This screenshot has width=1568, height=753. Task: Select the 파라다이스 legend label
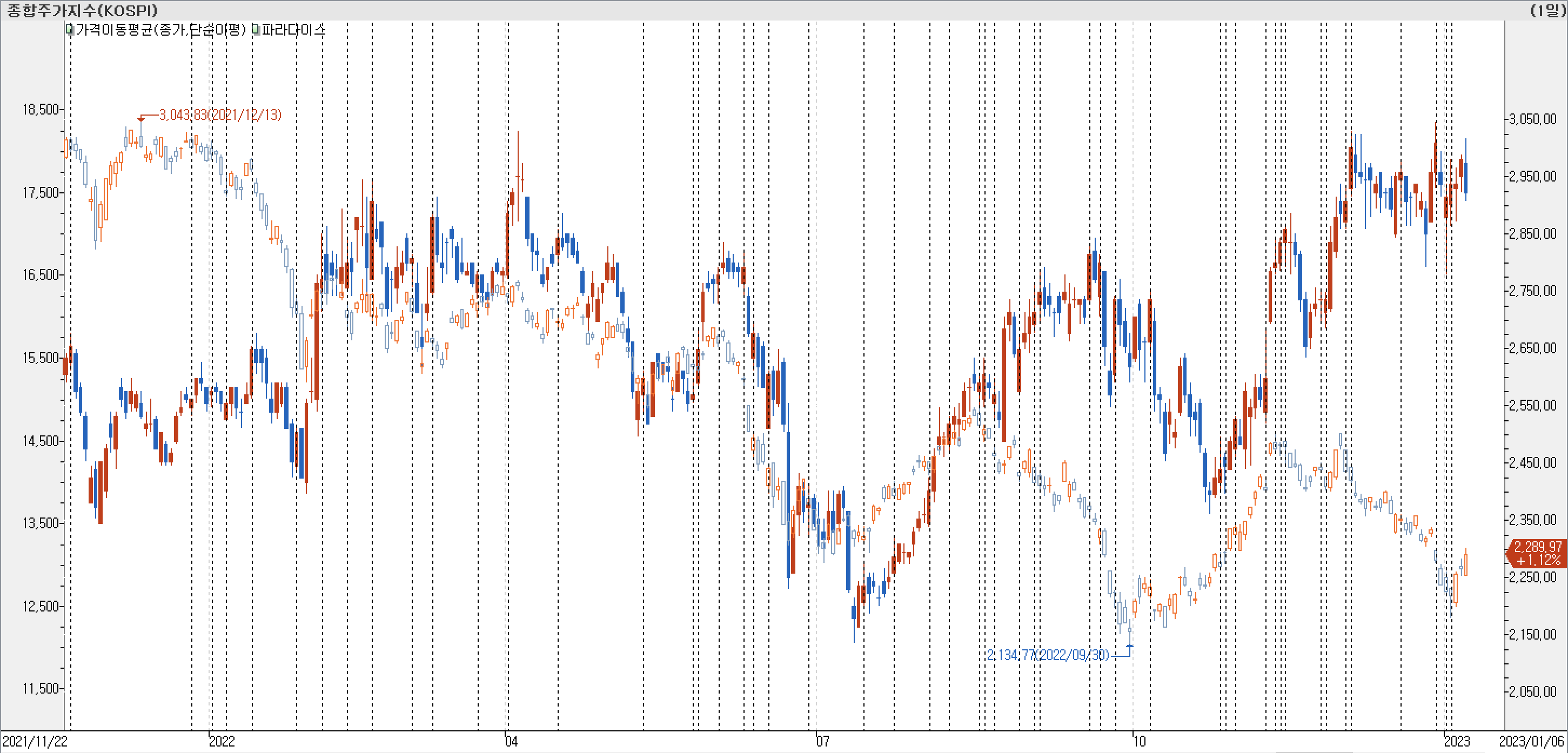293,29
